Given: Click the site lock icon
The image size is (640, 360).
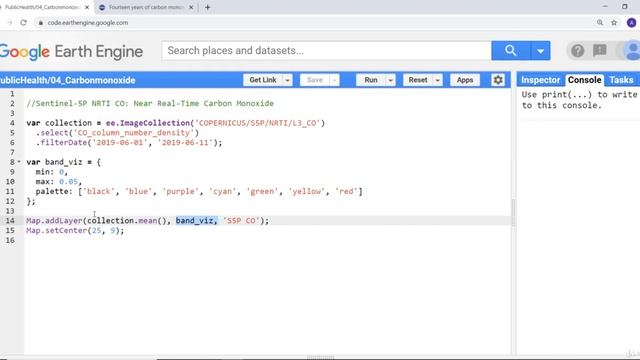Looking at the screenshot, I should pyautogui.click(x=40, y=23).
